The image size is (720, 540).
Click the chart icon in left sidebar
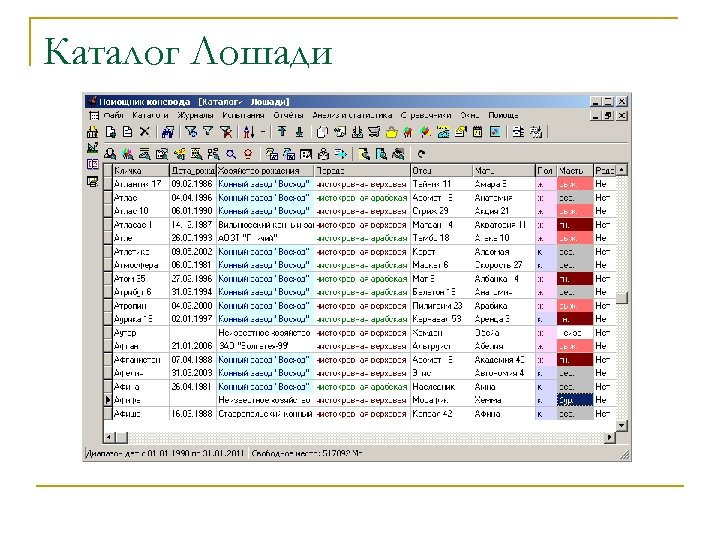point(92,148)
